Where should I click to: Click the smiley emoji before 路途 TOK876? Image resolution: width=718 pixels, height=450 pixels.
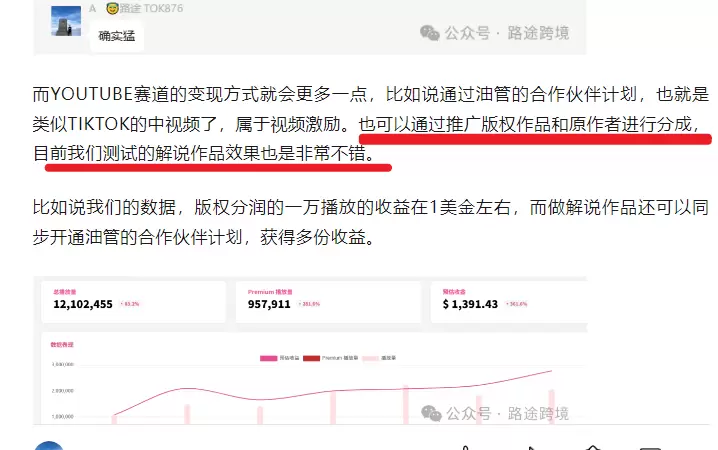(112, 8)
